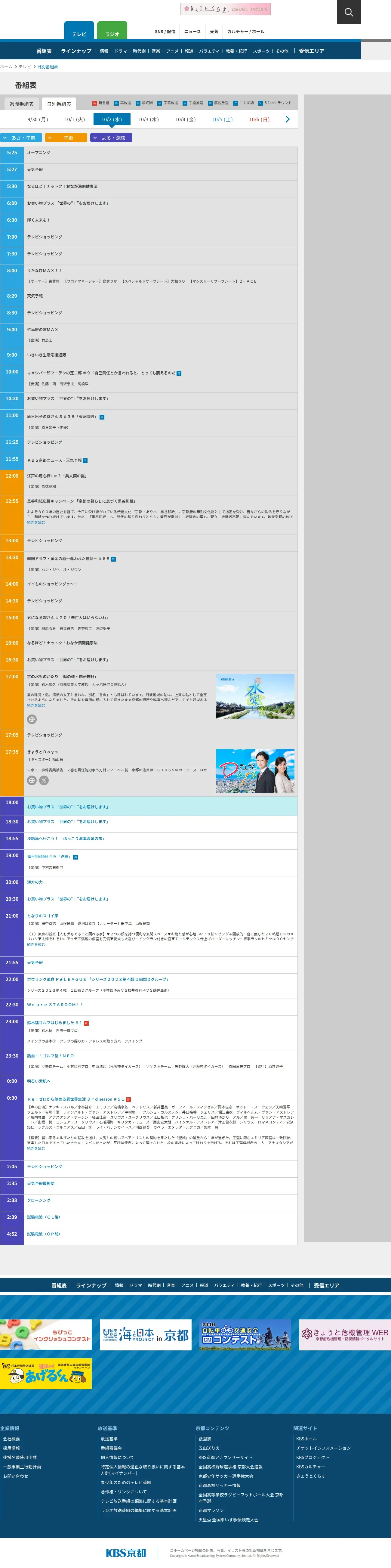Open 京都マラソン footer link

click(211, 1510)
